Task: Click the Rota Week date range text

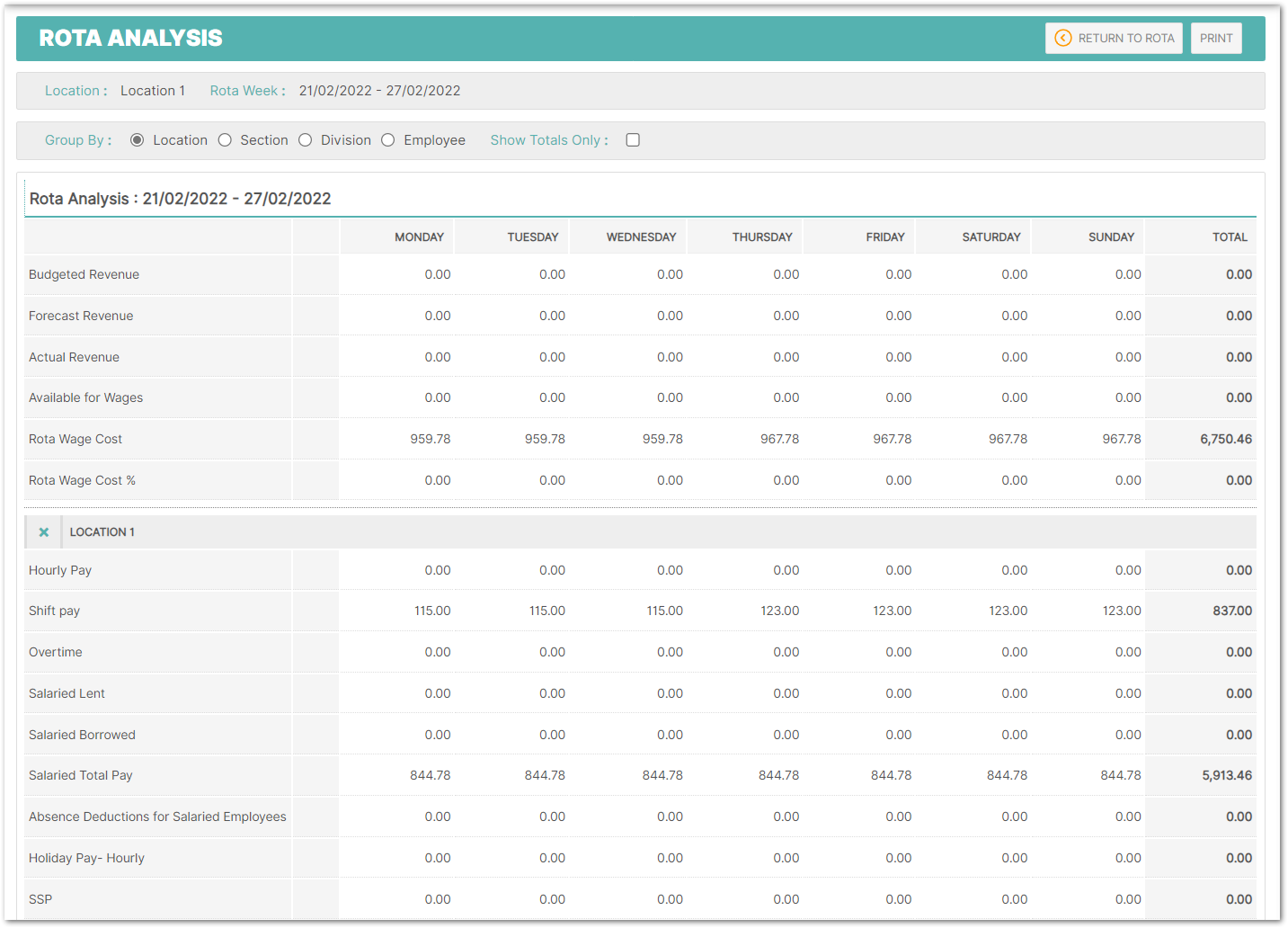Action: pos(379,91)
